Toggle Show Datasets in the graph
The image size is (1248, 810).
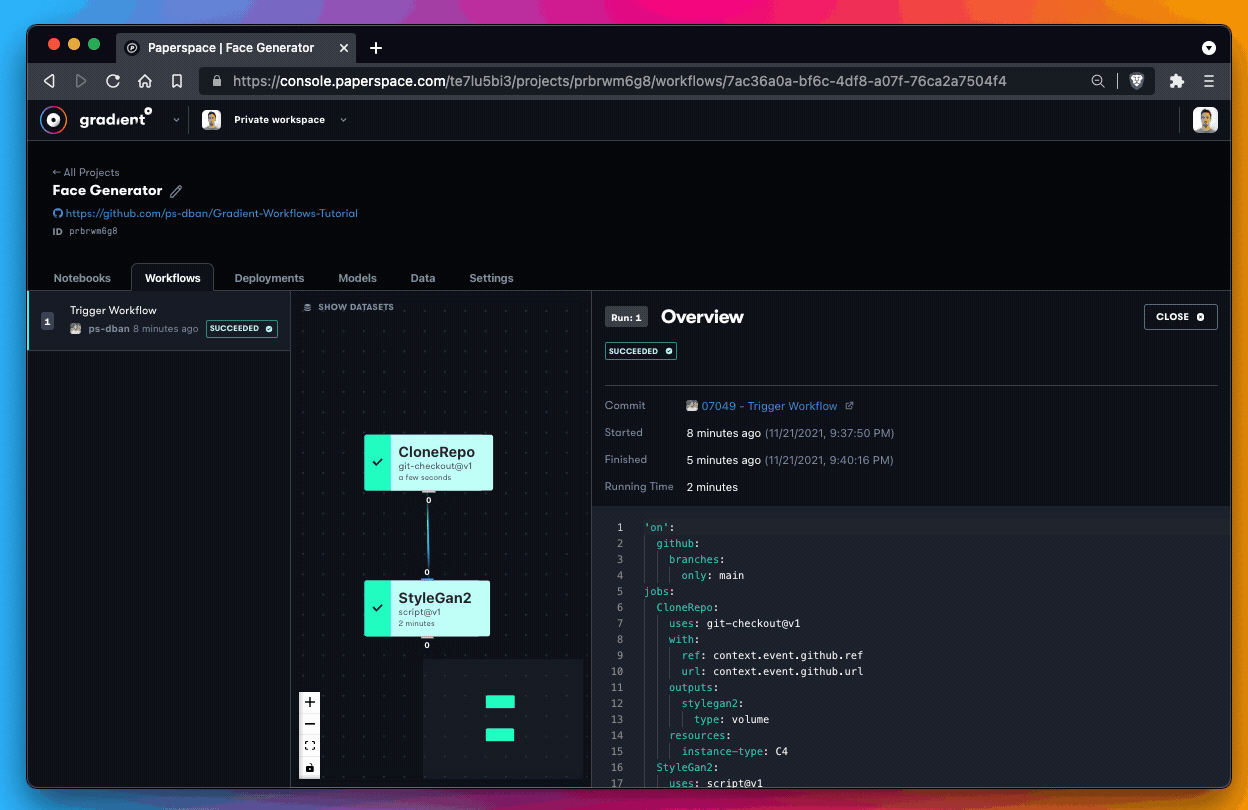(x=349, y=307)
